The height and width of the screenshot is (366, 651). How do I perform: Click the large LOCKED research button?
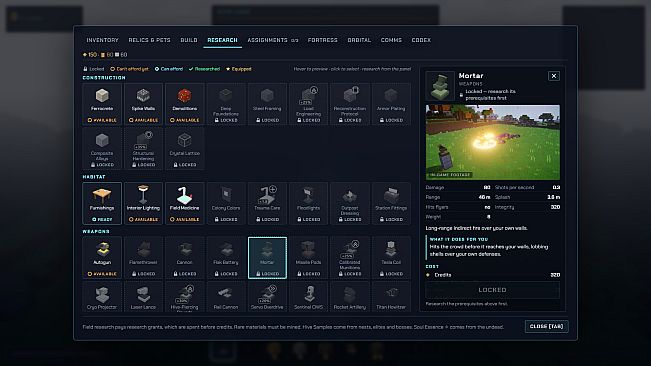coord(492,290)
